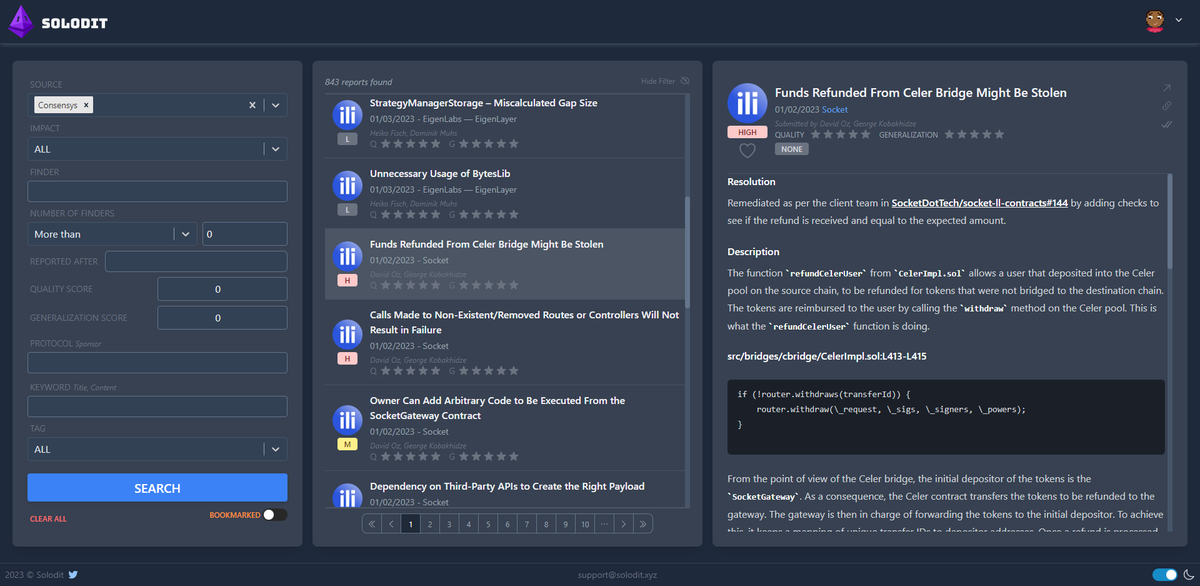Viewport: 1200px width, 586px height.
Task: Click the NONE tag in report detail
Action: point(791,149)
